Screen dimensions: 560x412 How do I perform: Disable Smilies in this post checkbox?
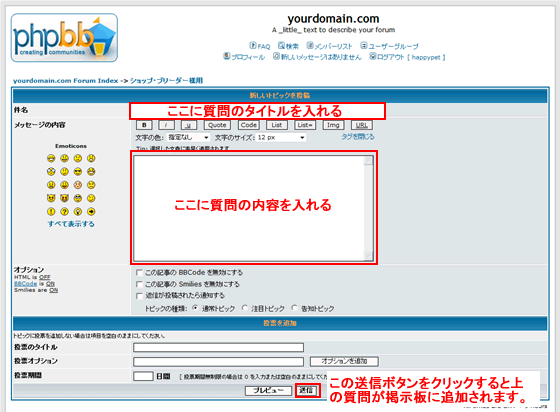139,285
